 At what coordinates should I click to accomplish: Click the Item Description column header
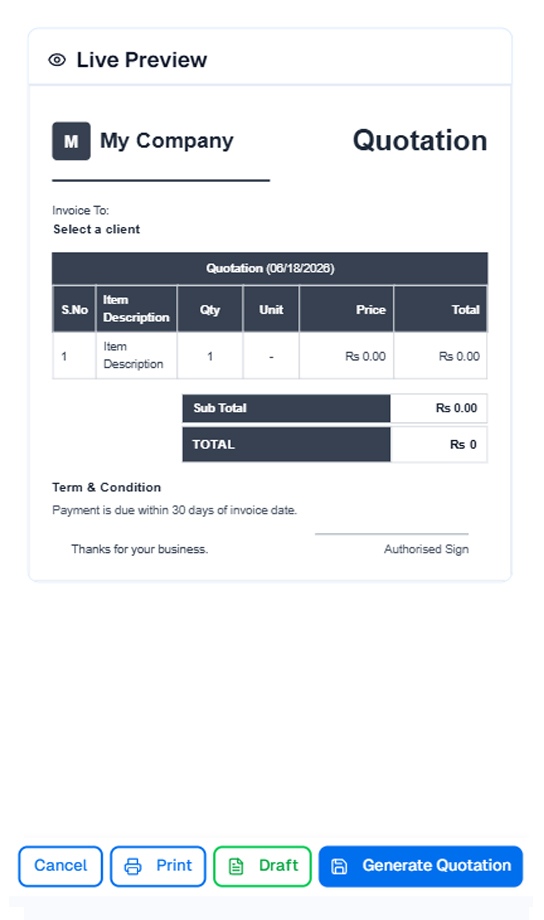(136, 309)
